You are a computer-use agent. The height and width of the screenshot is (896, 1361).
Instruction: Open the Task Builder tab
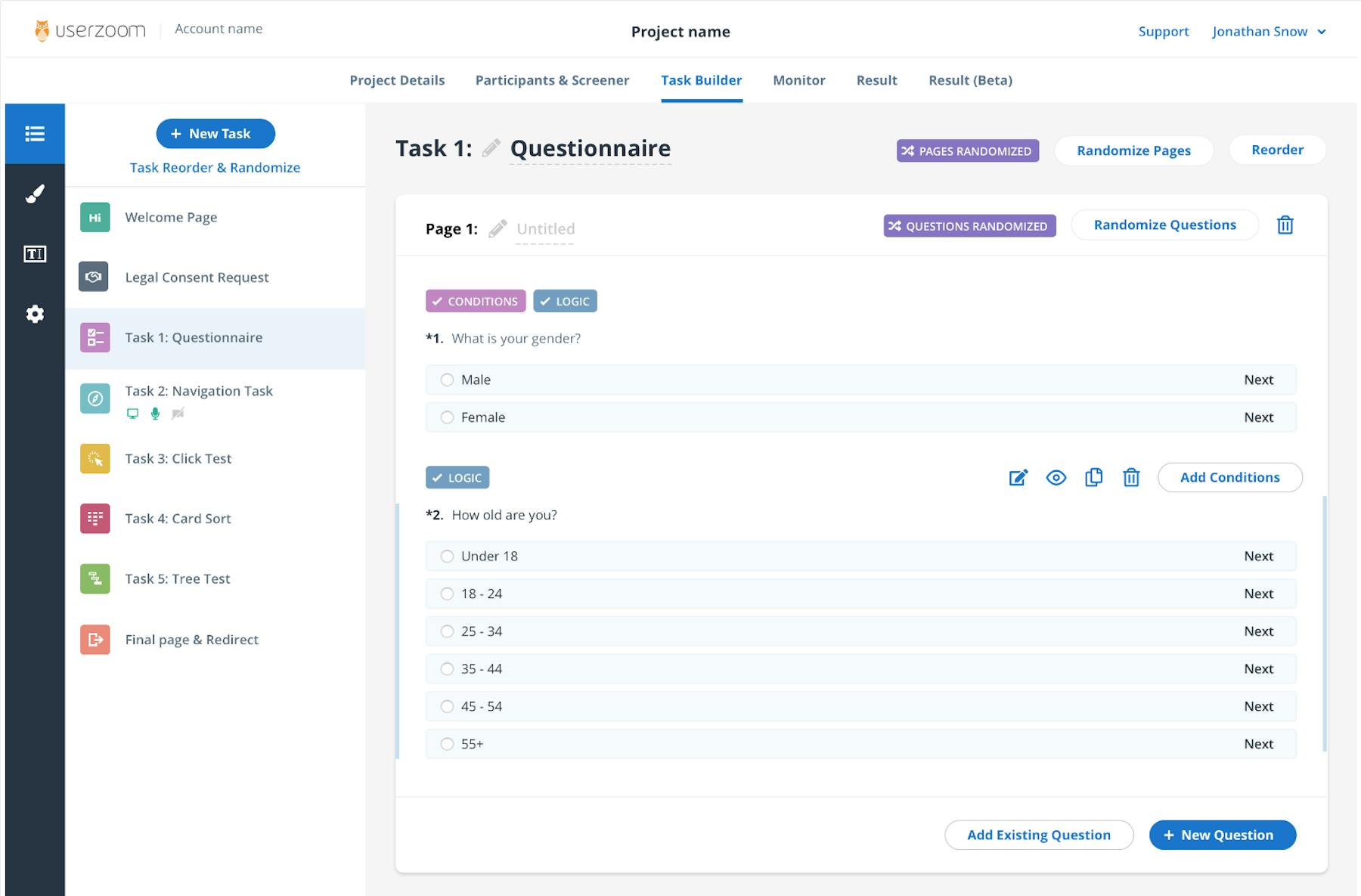[x=702, y=80]
